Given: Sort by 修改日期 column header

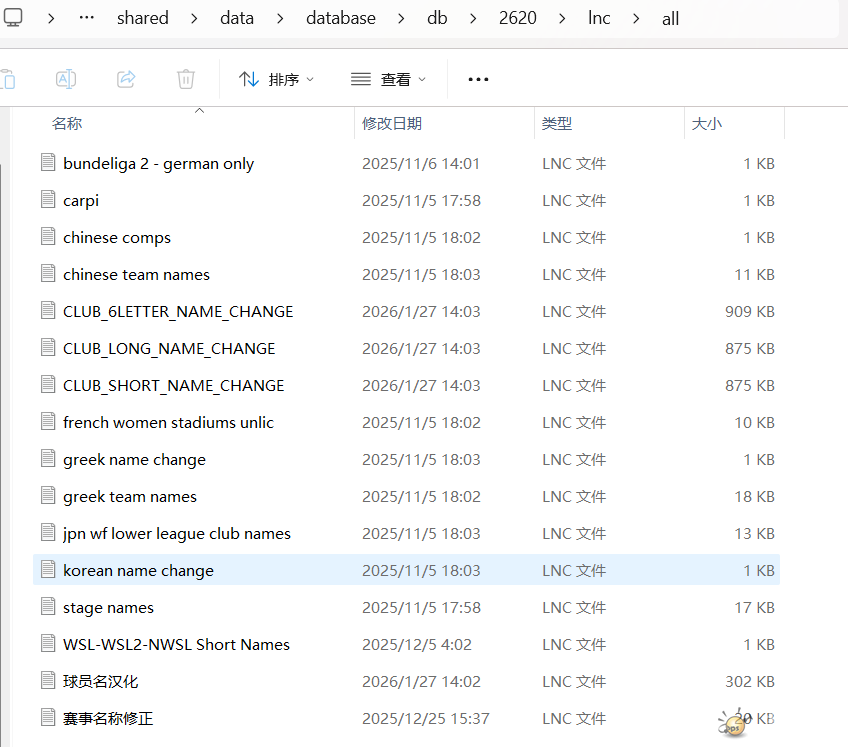Looking at the screenshot, I should [x=392, y=123].
